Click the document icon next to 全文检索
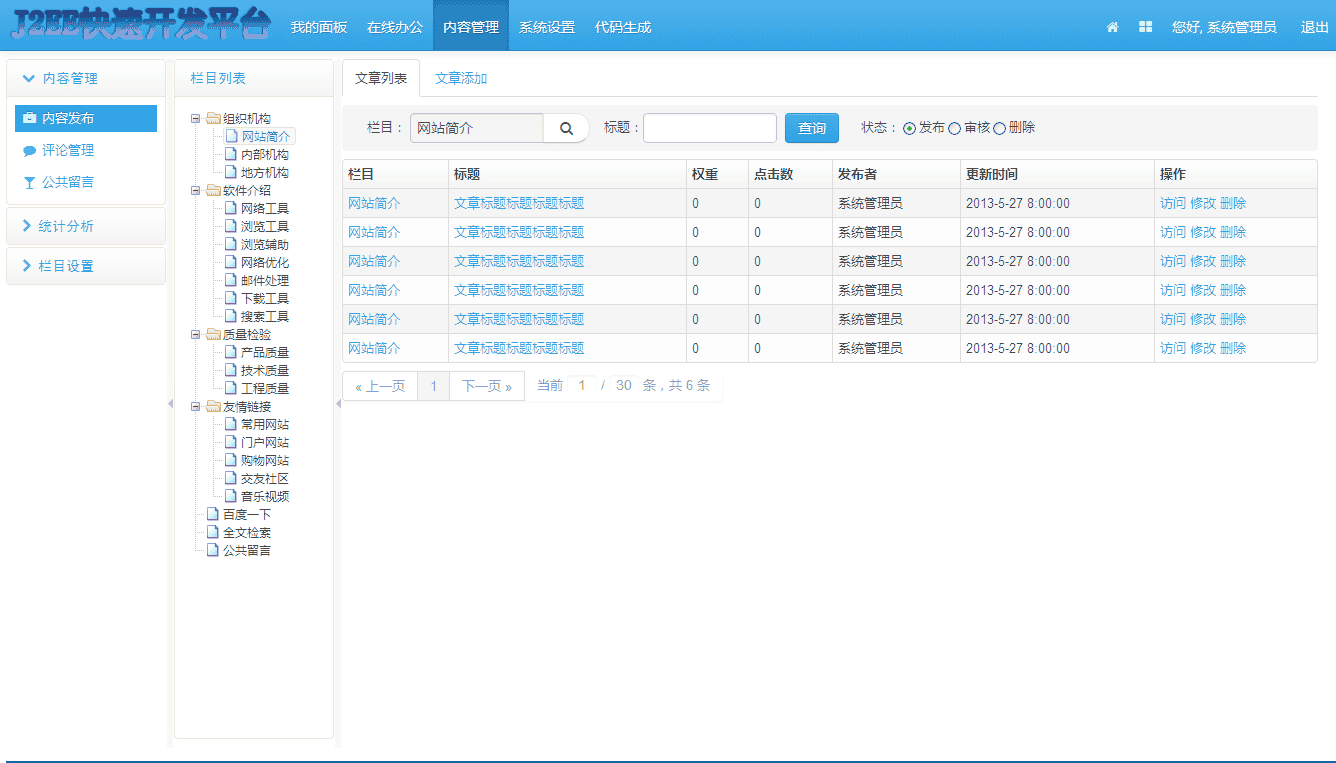 212,532
